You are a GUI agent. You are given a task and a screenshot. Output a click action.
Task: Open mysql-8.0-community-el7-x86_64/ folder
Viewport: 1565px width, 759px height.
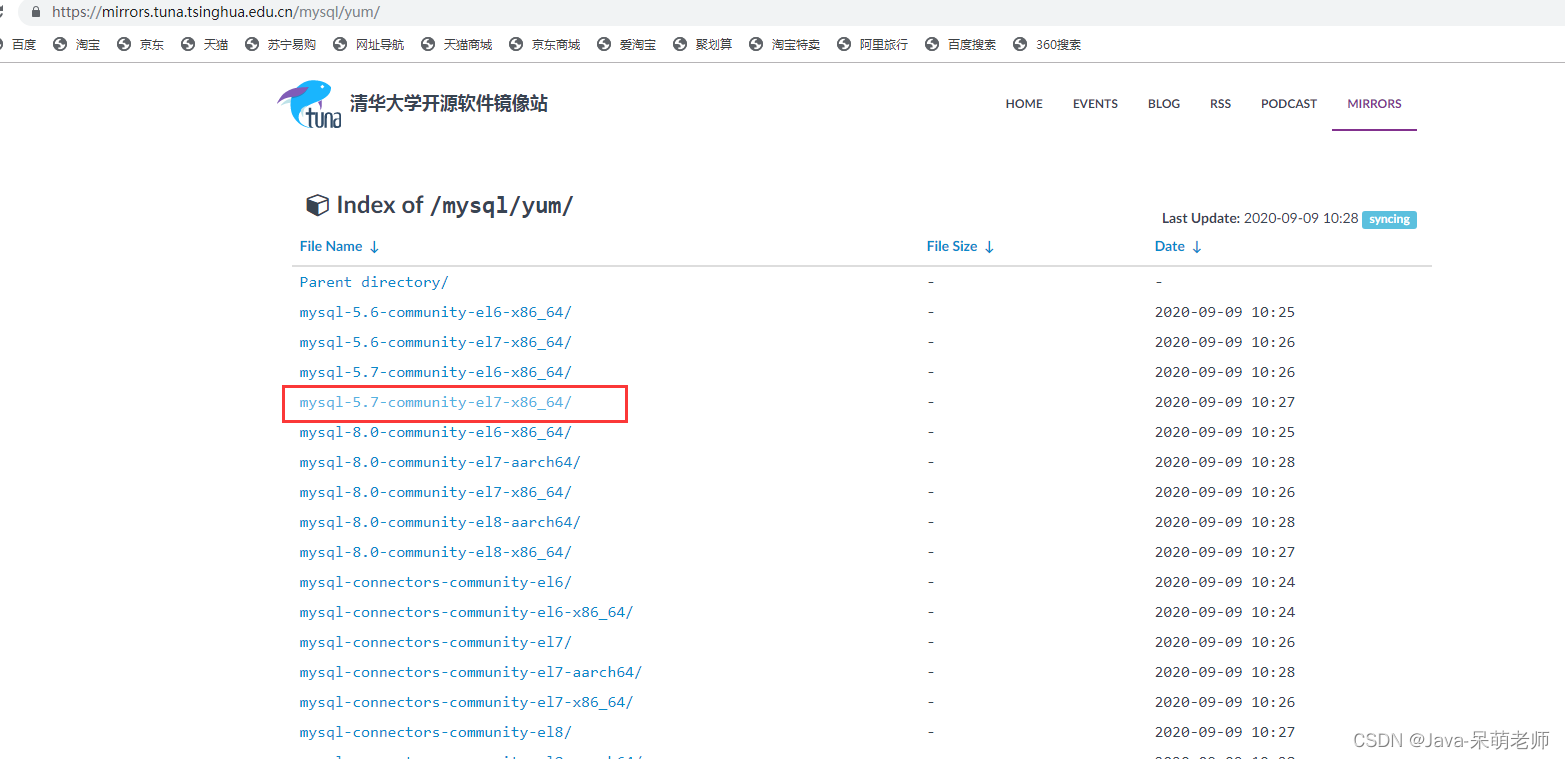[x=436, y=492]
